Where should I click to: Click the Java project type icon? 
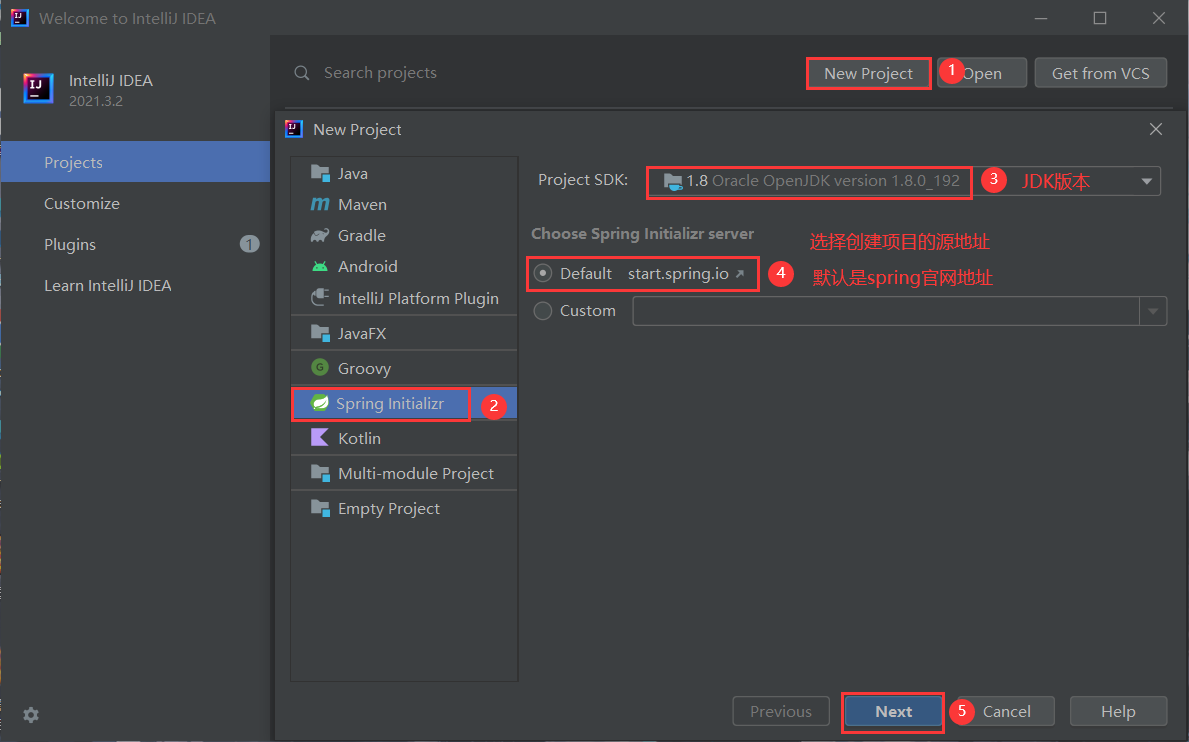(320, 173)
